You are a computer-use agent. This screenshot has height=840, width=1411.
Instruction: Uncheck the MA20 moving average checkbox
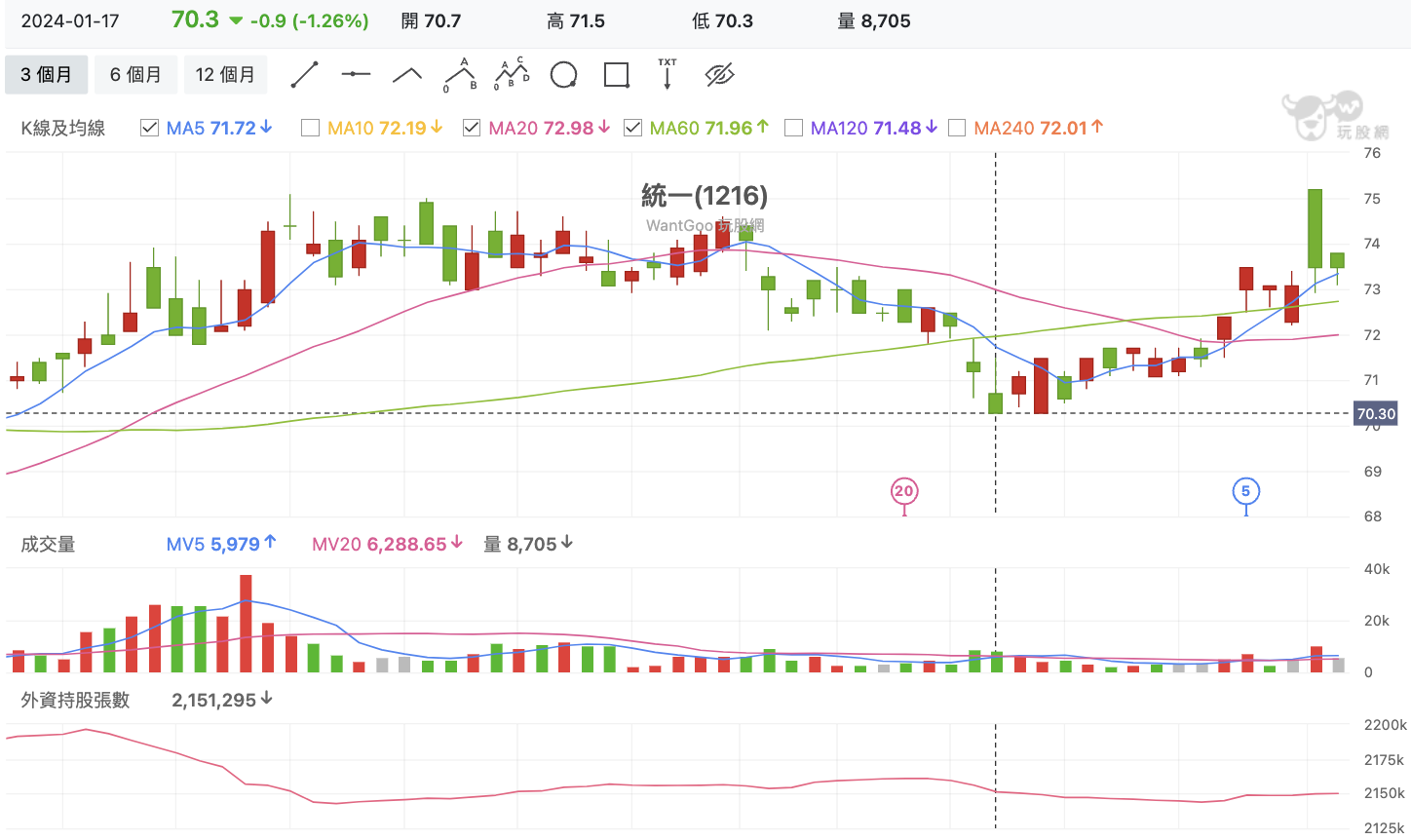(472, 128)
